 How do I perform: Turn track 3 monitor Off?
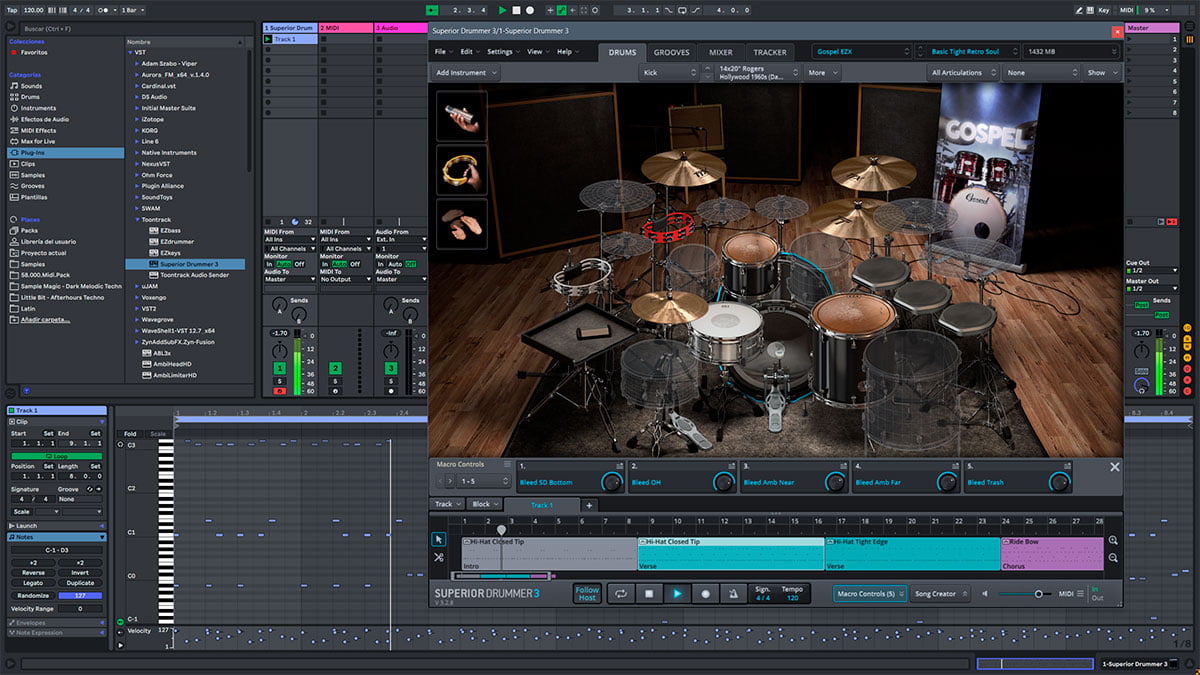pos(411,264)
